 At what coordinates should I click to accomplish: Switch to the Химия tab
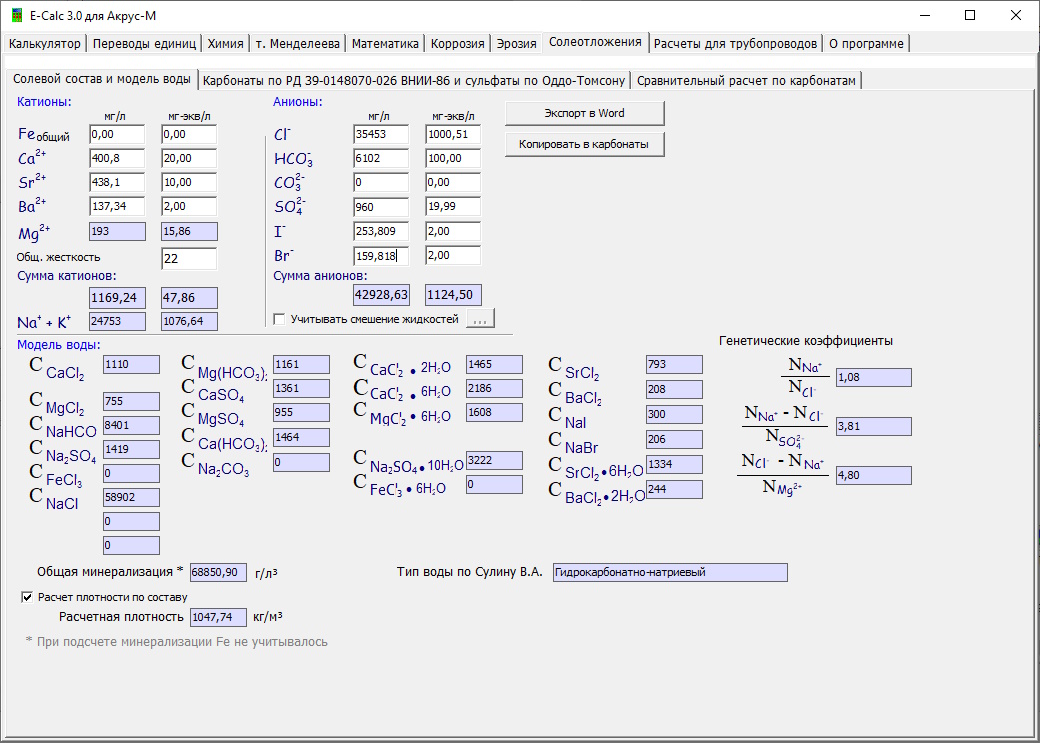click(225, 44)
